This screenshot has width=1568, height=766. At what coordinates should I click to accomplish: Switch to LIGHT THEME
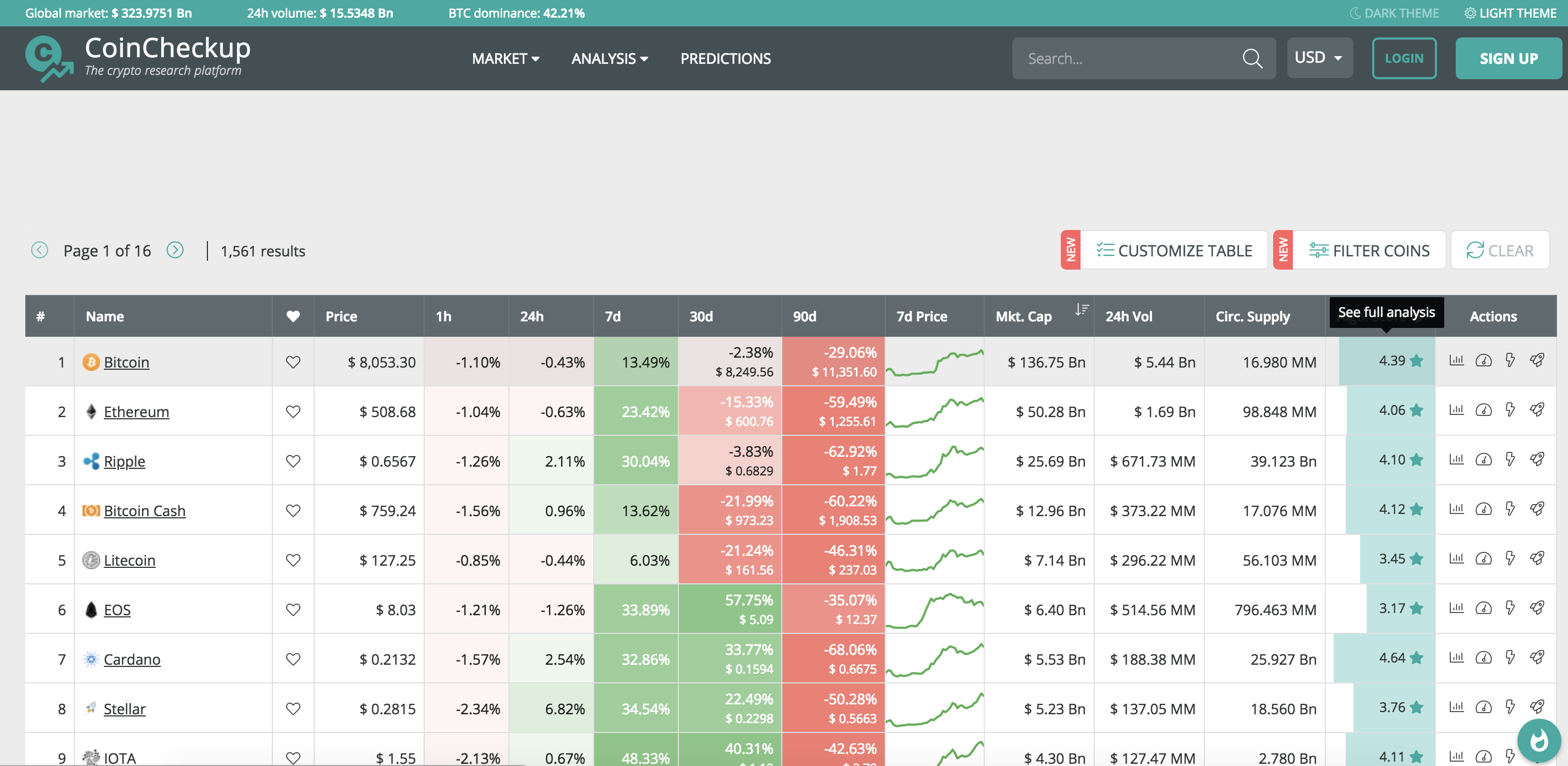tap(1510, 12)
